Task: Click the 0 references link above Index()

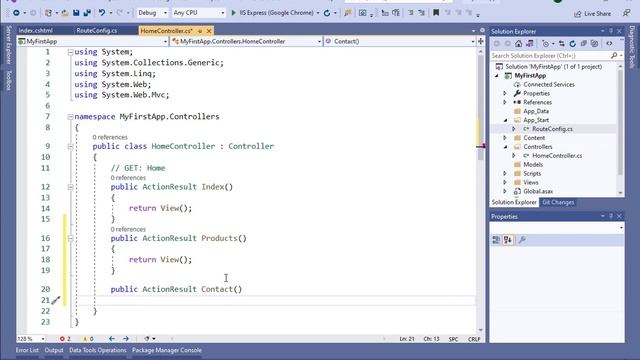Action: tap(128, 178)
